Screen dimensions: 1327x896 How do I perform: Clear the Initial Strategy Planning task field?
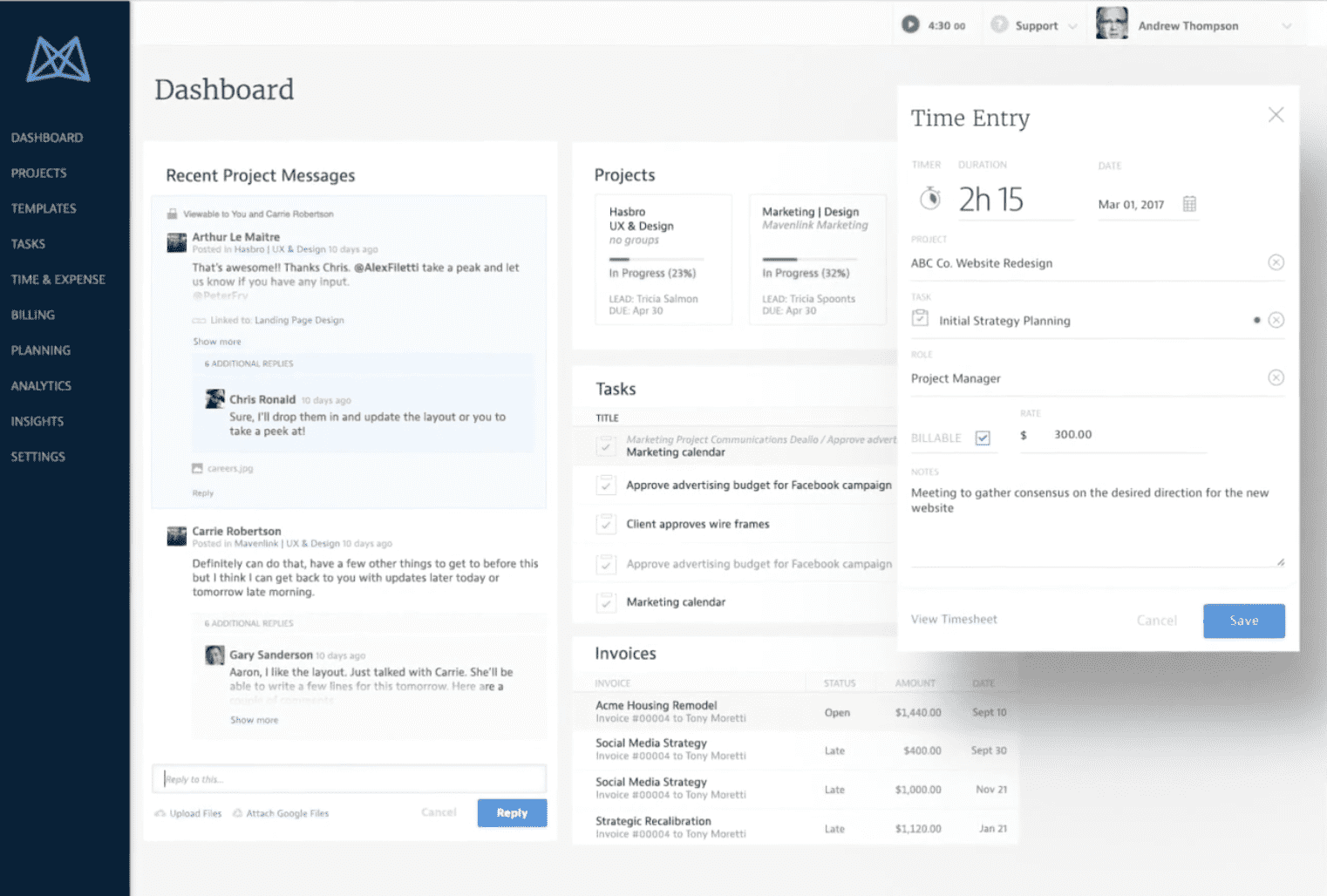click(1276, 320)
